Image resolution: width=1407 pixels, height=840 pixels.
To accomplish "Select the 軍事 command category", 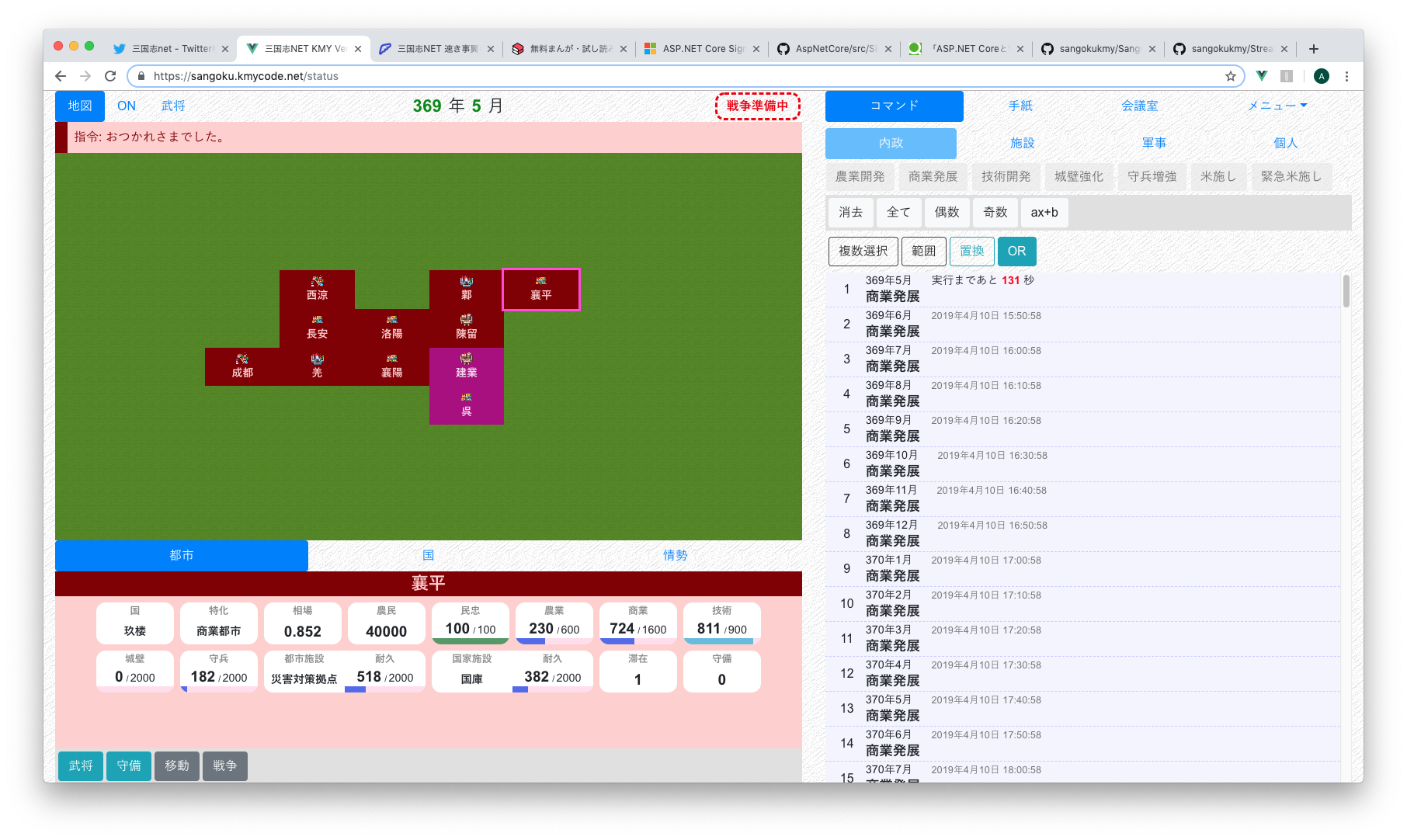I will (1154, 144).
